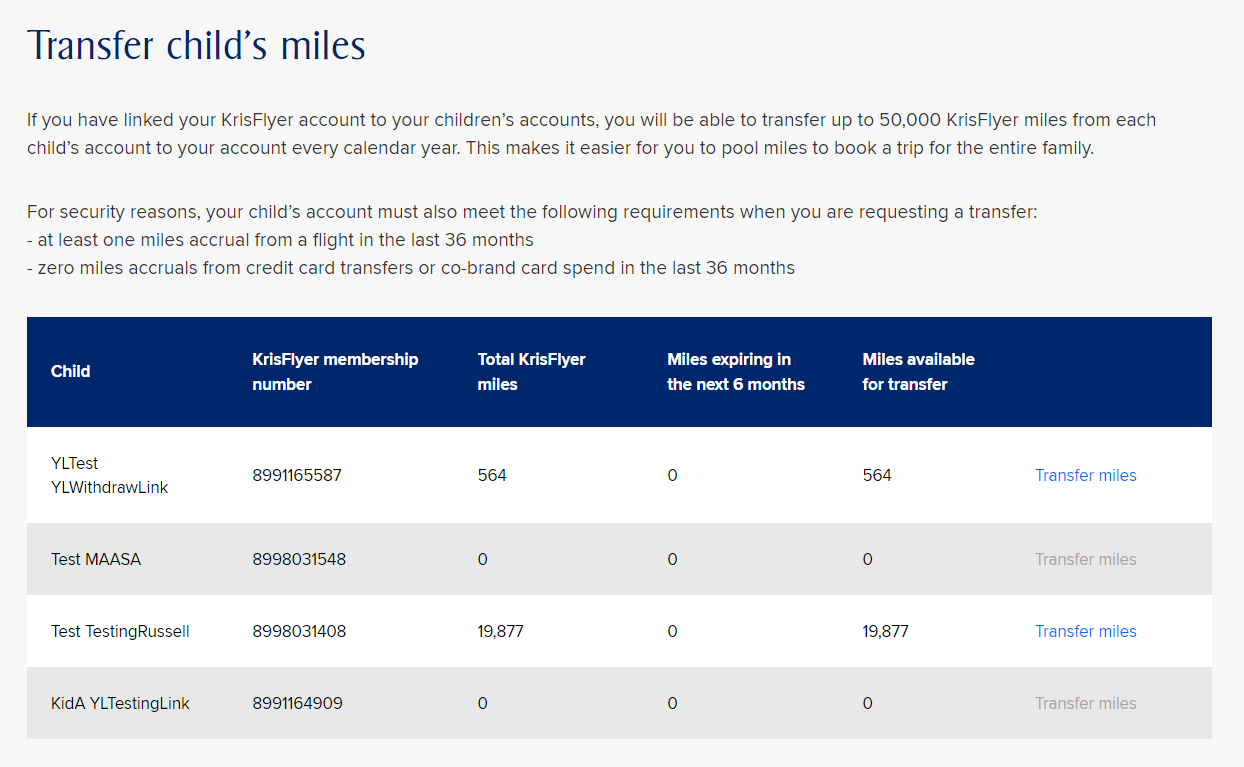
Task: Click Transfer miles for Test TestingRussell
Action: (1085, 631)
